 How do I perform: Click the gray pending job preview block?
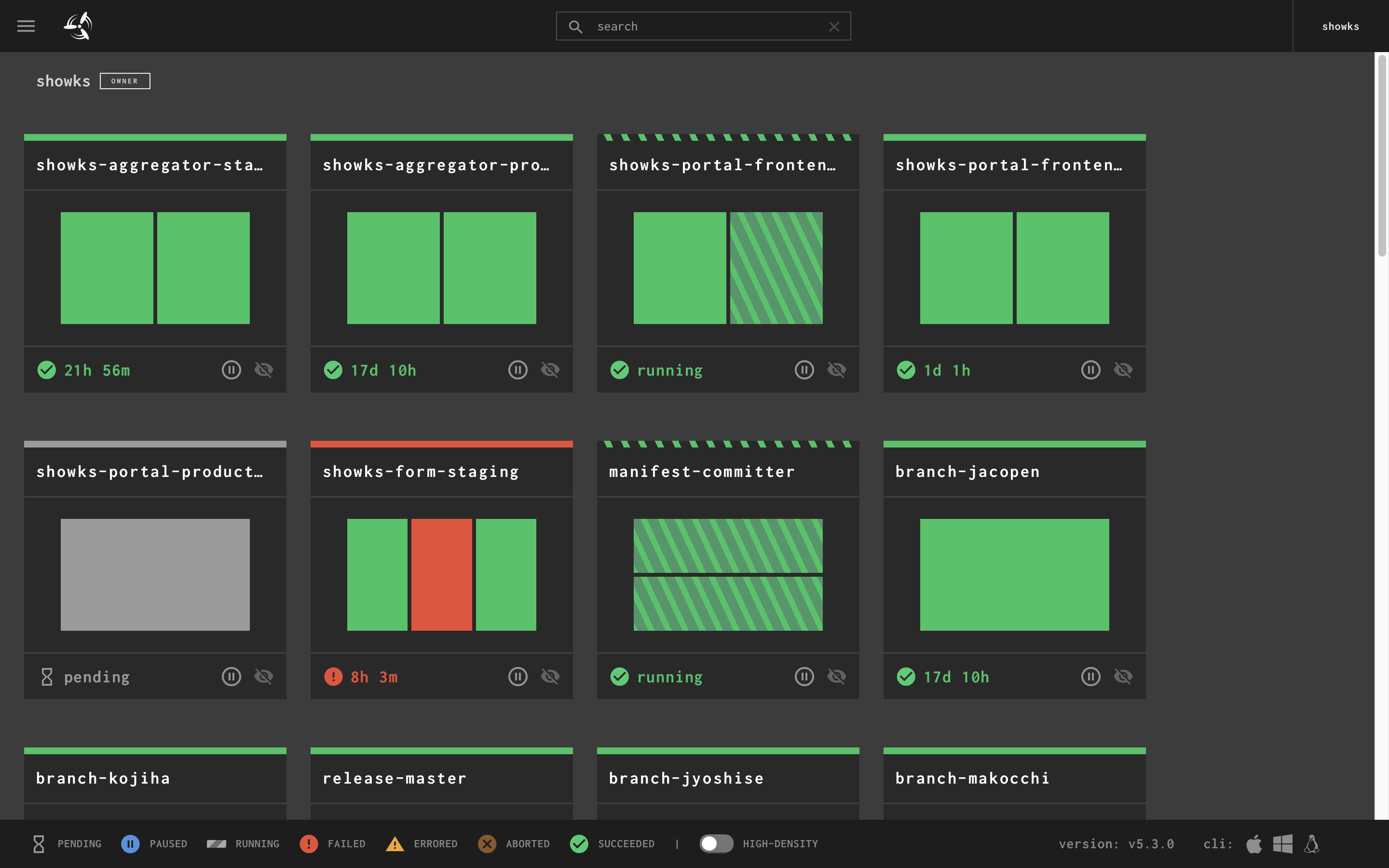tap(155, 575)
